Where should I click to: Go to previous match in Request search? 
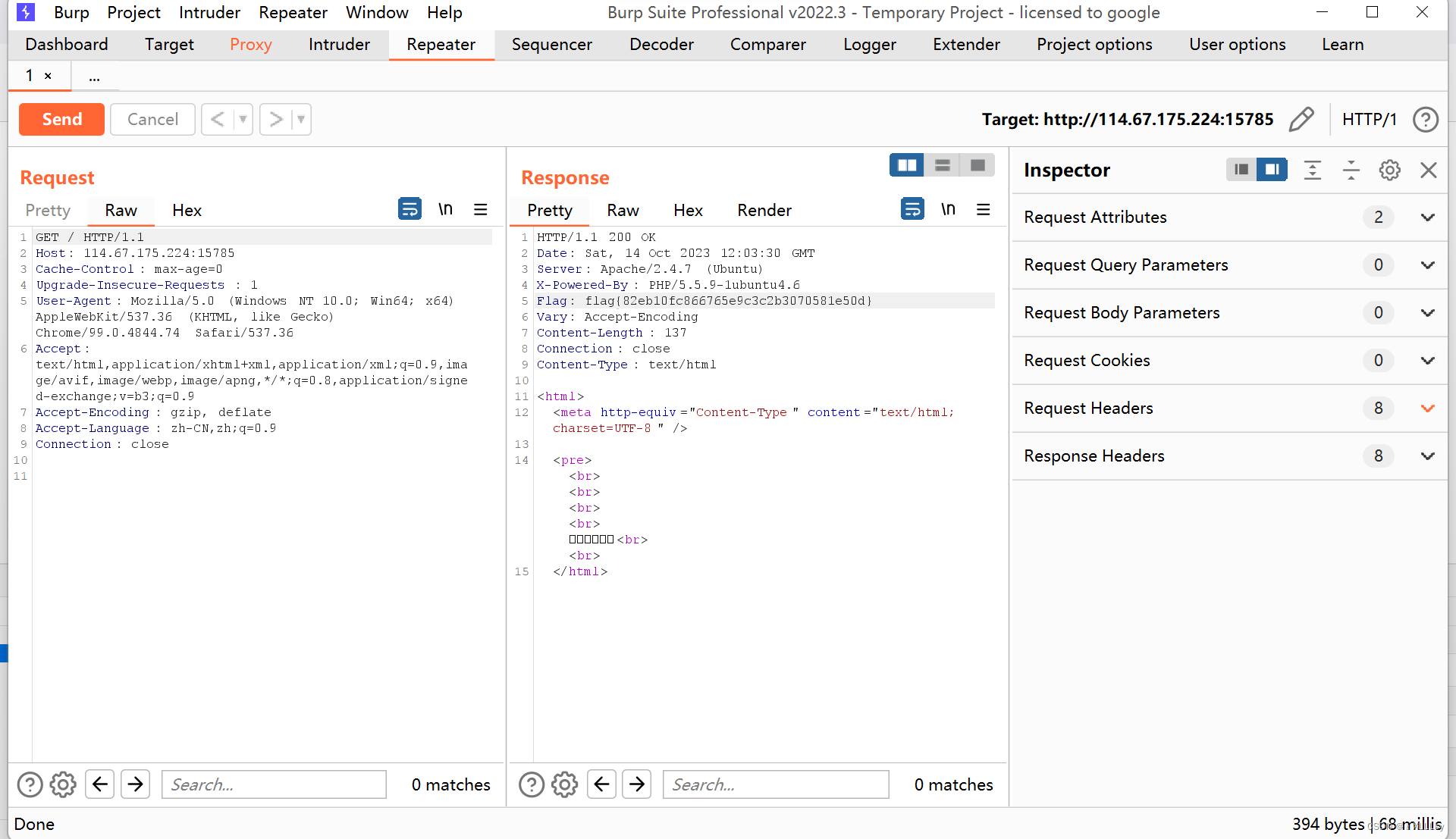click(x=99, y=784)
